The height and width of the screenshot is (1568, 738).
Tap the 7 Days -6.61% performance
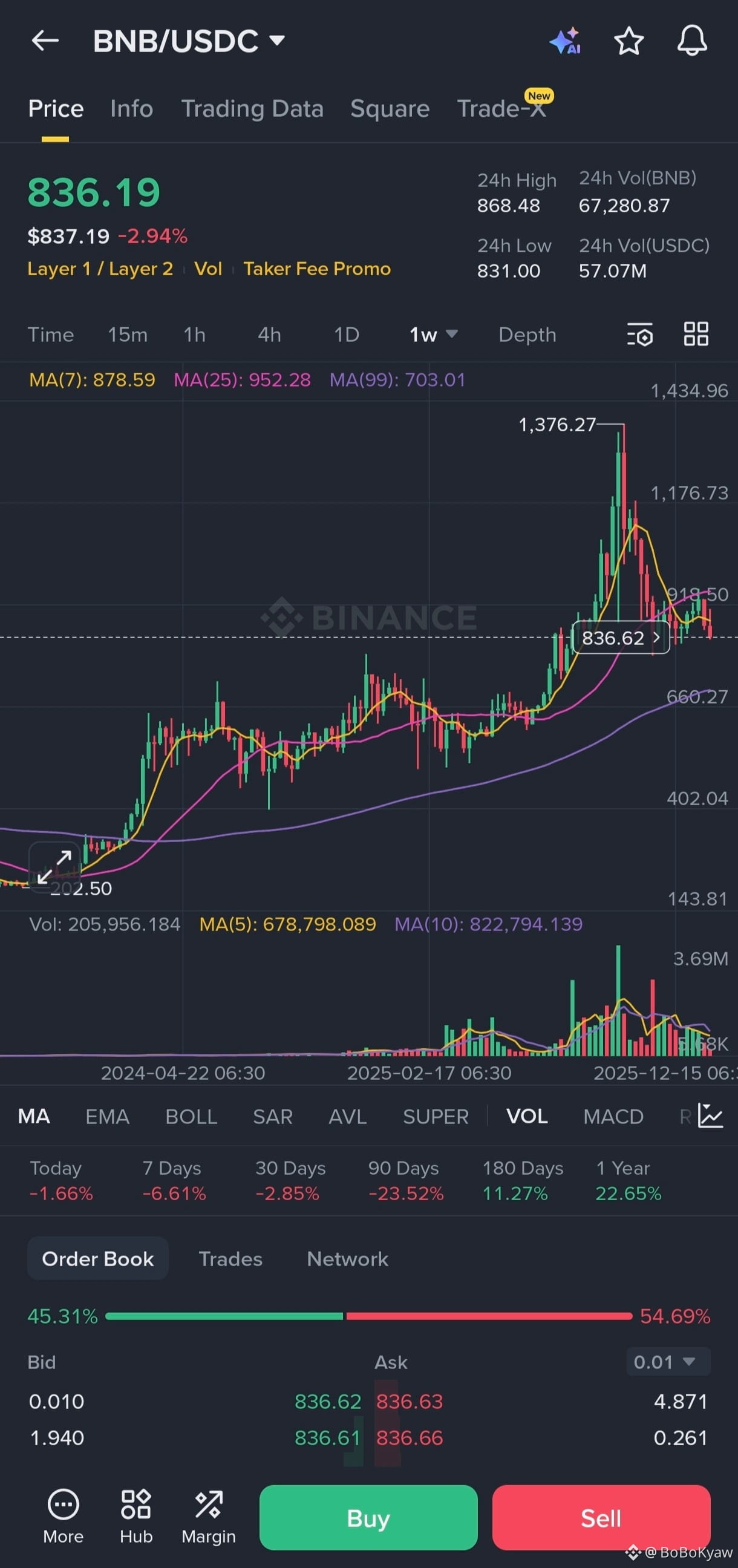pyautogui.click(x=174, y=1180)
